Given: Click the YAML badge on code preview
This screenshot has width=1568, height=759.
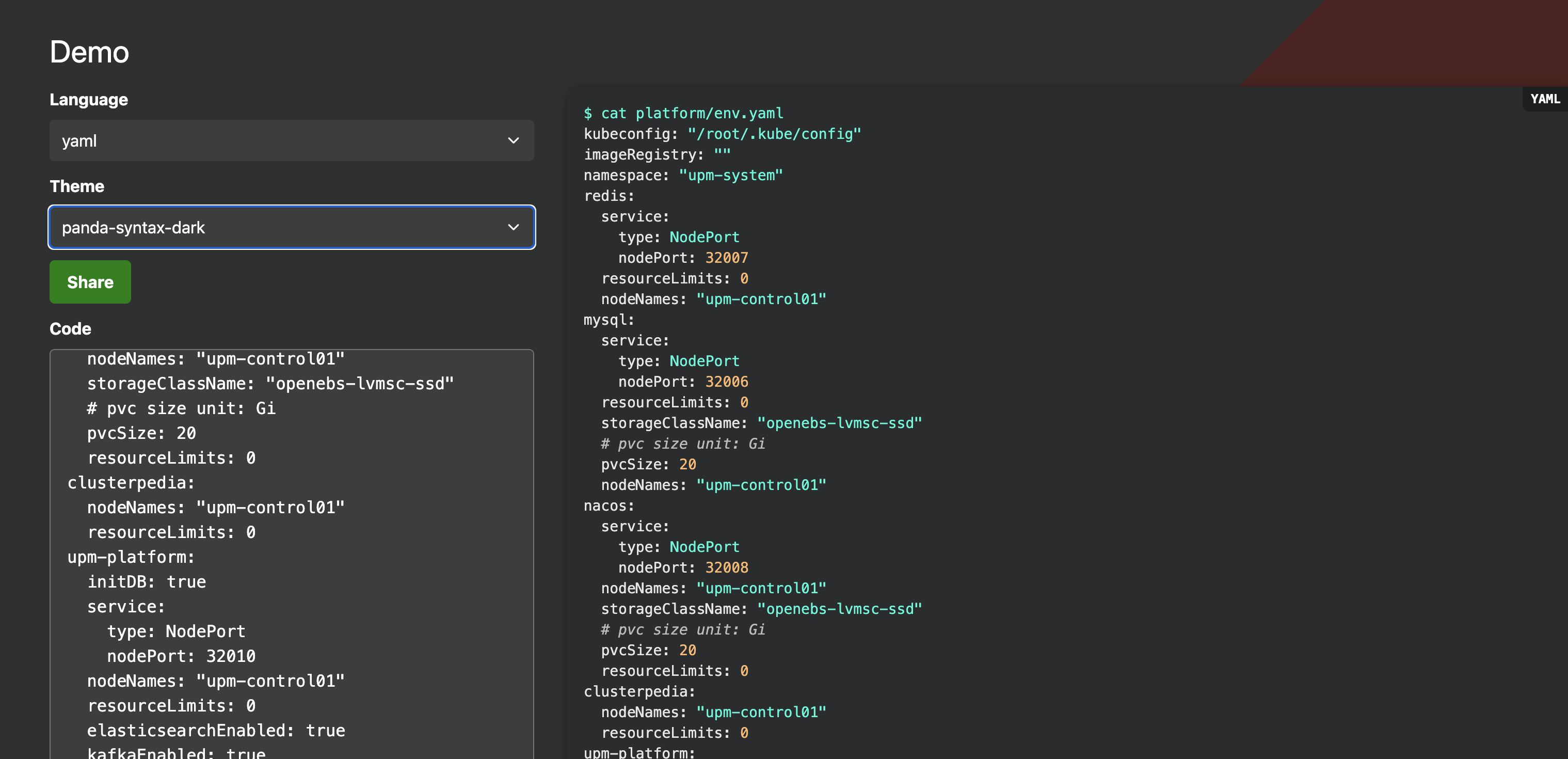Looking at the screenshot, I should [1544, 99].
